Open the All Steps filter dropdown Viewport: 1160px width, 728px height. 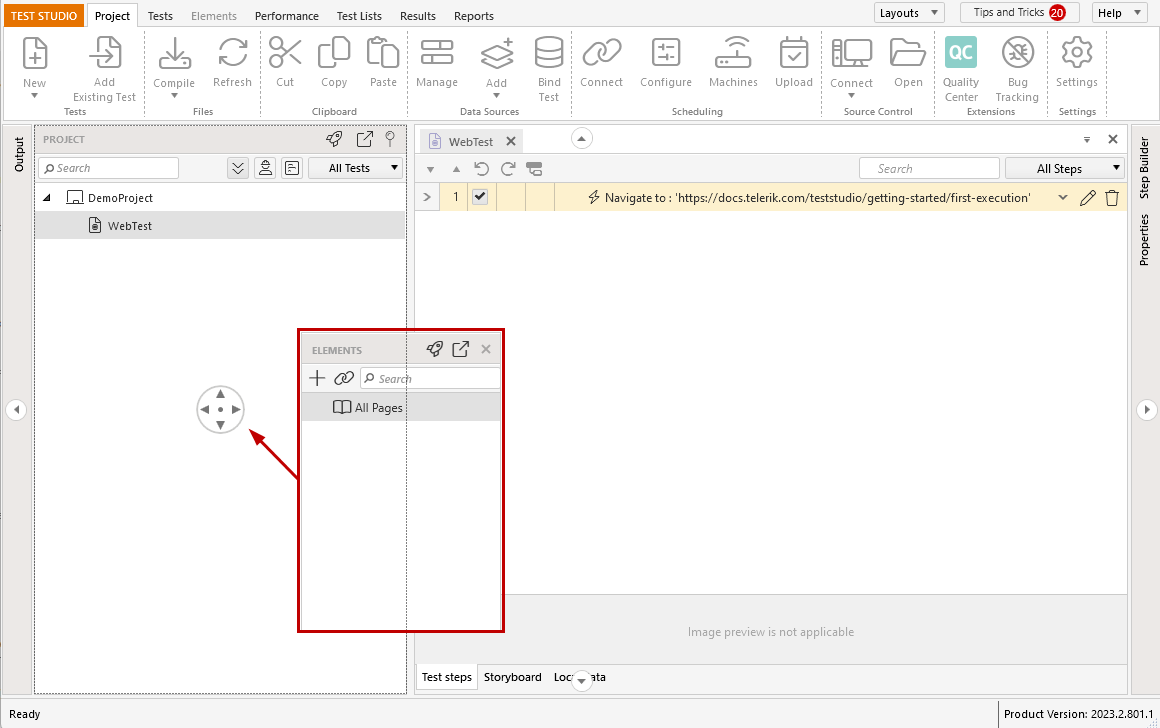(x=1065, y=169)
